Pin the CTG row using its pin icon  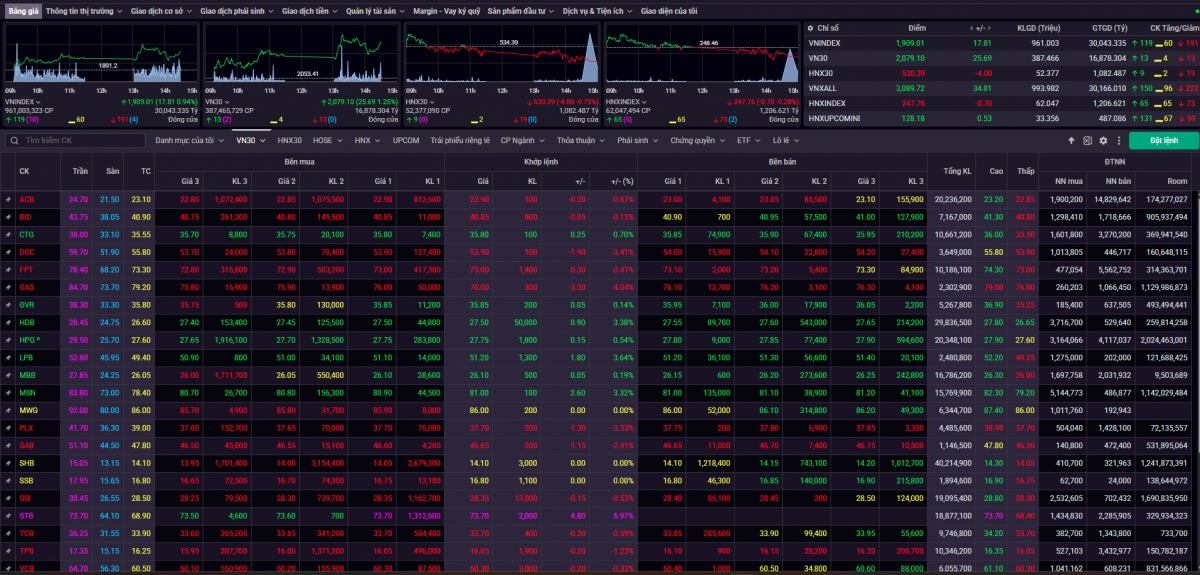point(8,234)
